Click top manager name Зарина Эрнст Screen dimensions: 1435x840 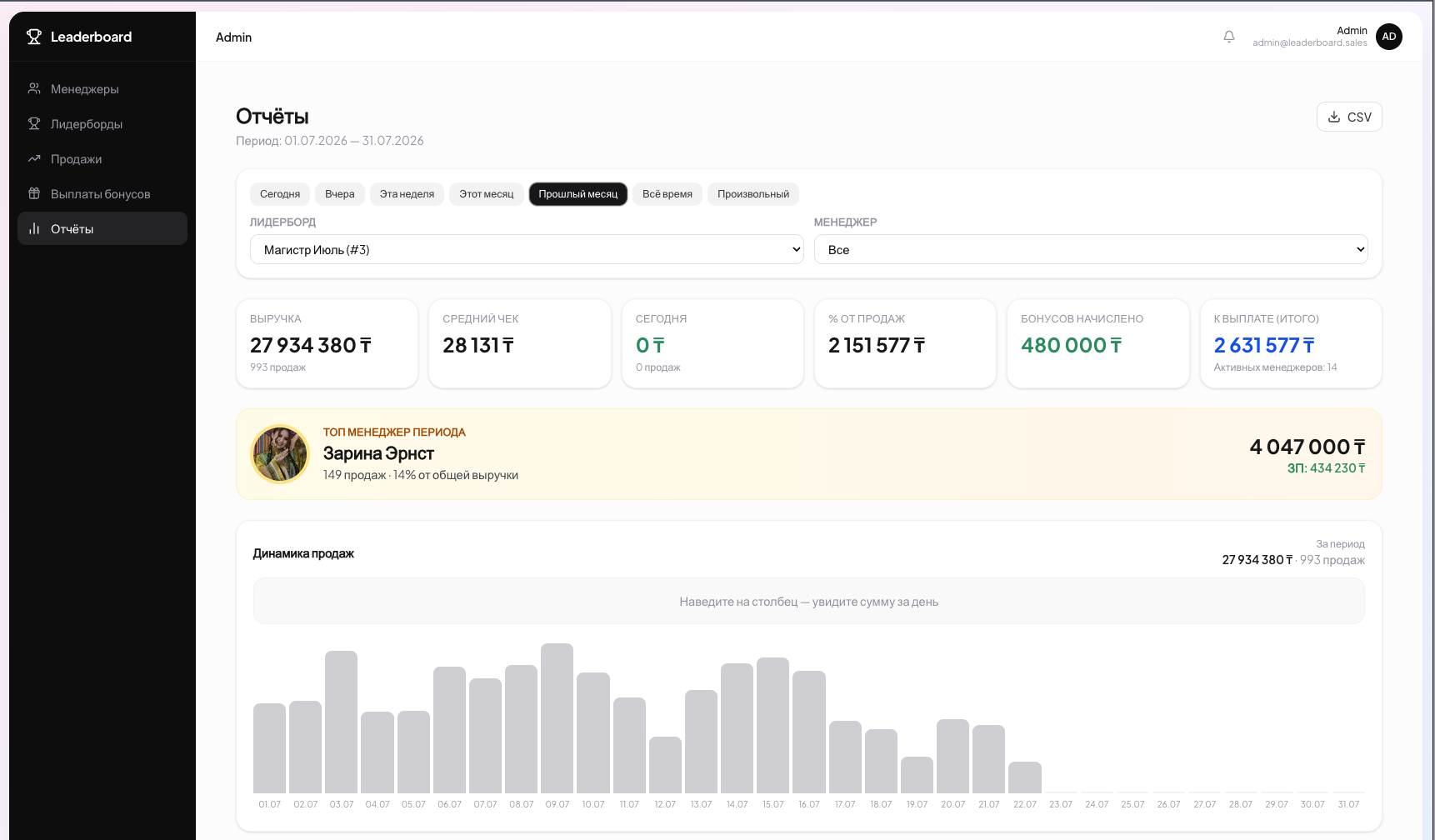[x=378, y=453]
